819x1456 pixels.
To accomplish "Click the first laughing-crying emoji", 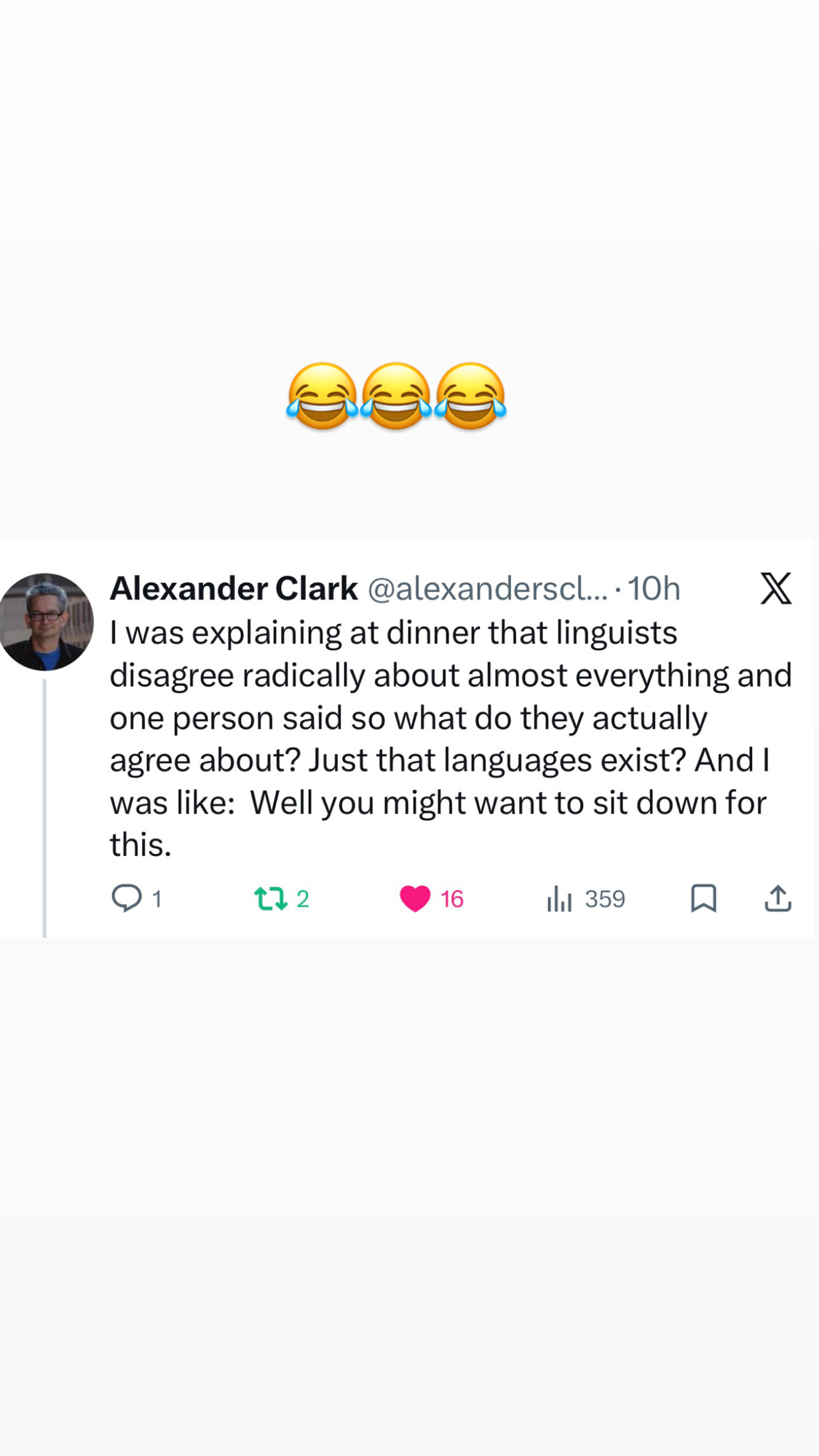I will tap(323, 395).
